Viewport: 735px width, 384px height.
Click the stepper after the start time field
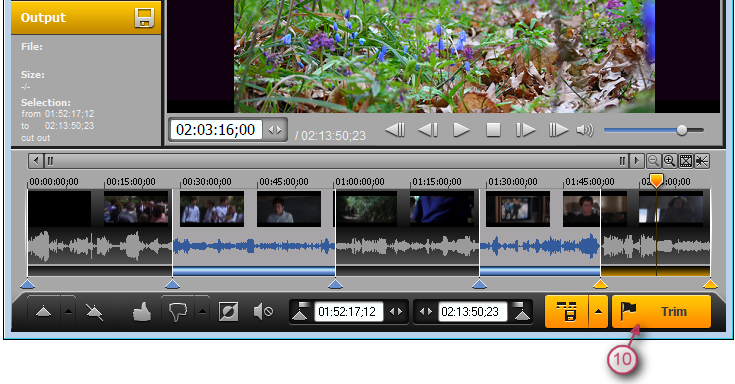pyautogui.click(x=396, y=311)
